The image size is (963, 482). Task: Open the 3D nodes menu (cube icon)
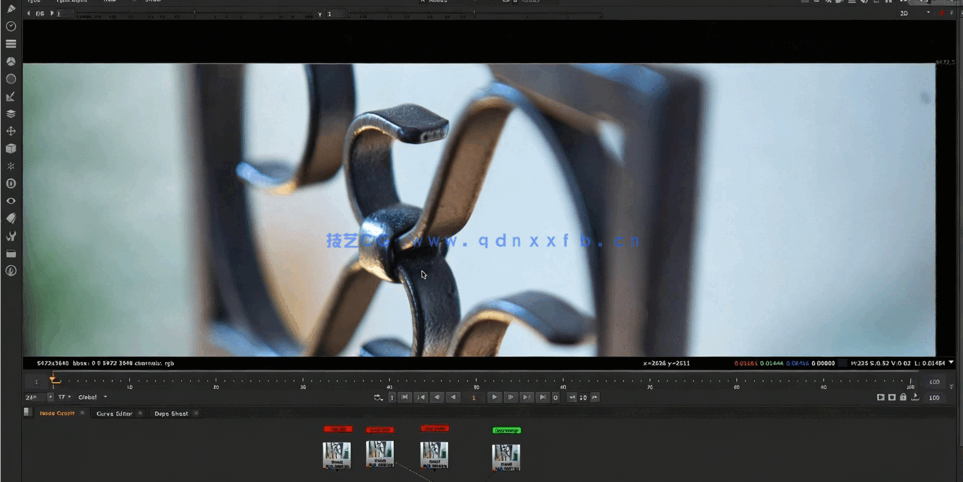pos(11,149)
